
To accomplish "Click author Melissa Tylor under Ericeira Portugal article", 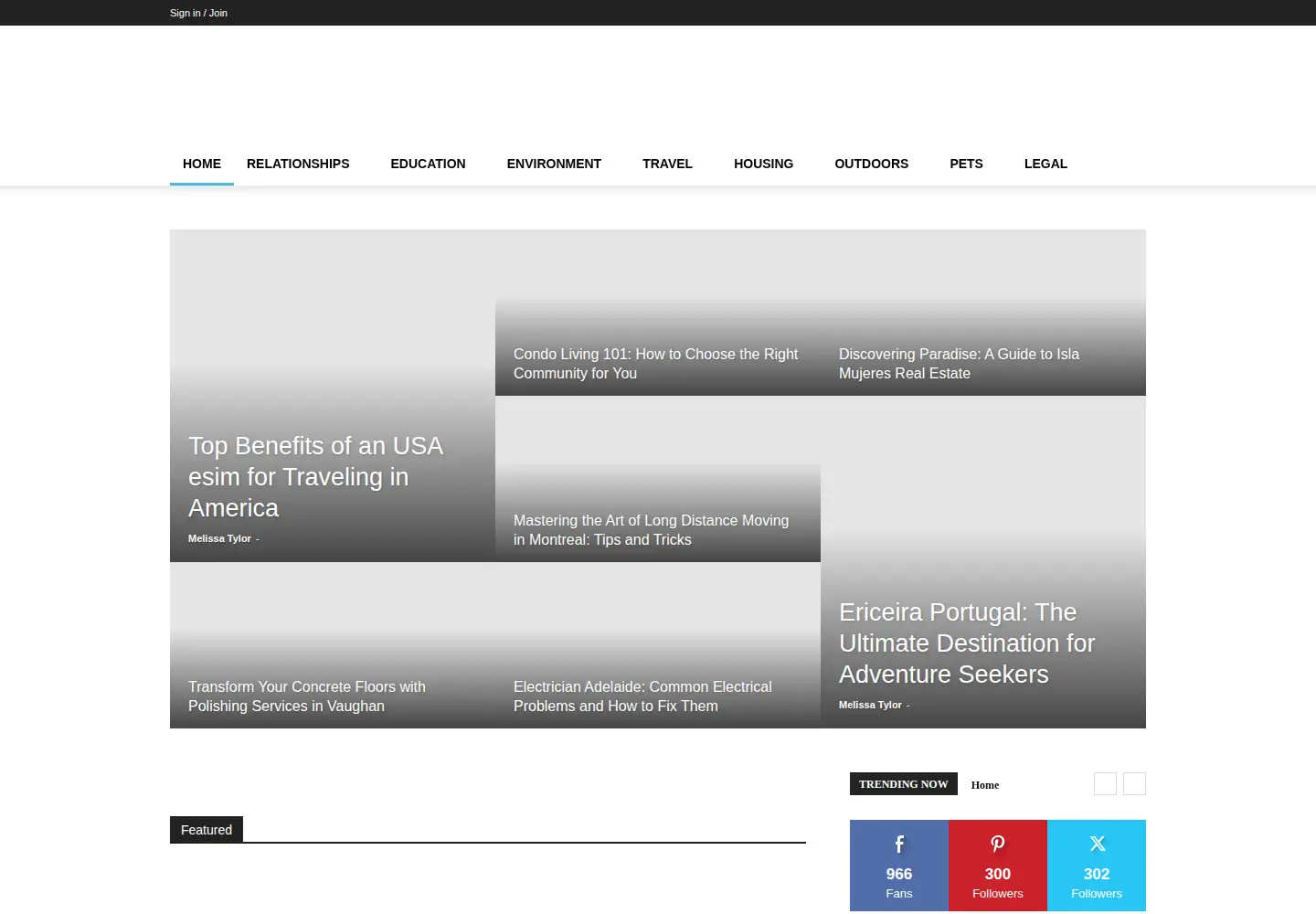I will pyautogui.click(x=870, y=705).
